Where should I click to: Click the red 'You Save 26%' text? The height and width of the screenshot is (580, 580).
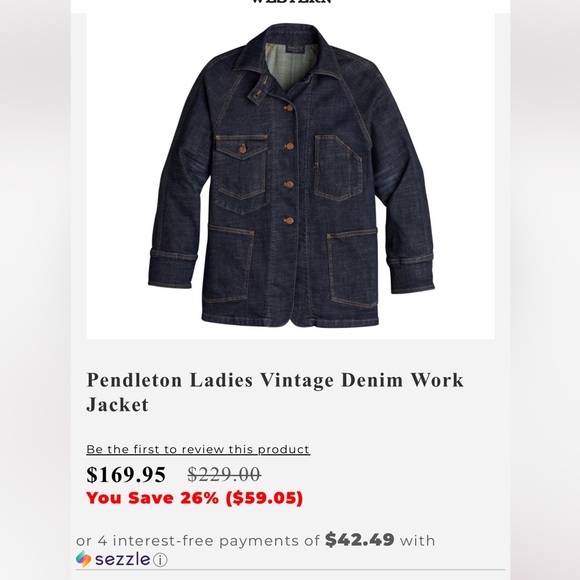tap(195, 498)
